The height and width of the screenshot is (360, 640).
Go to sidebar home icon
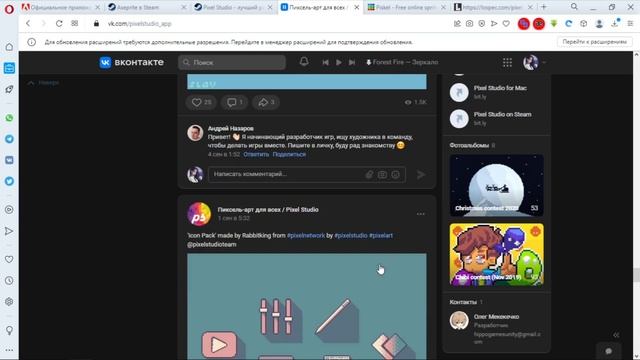pos(9,47)
